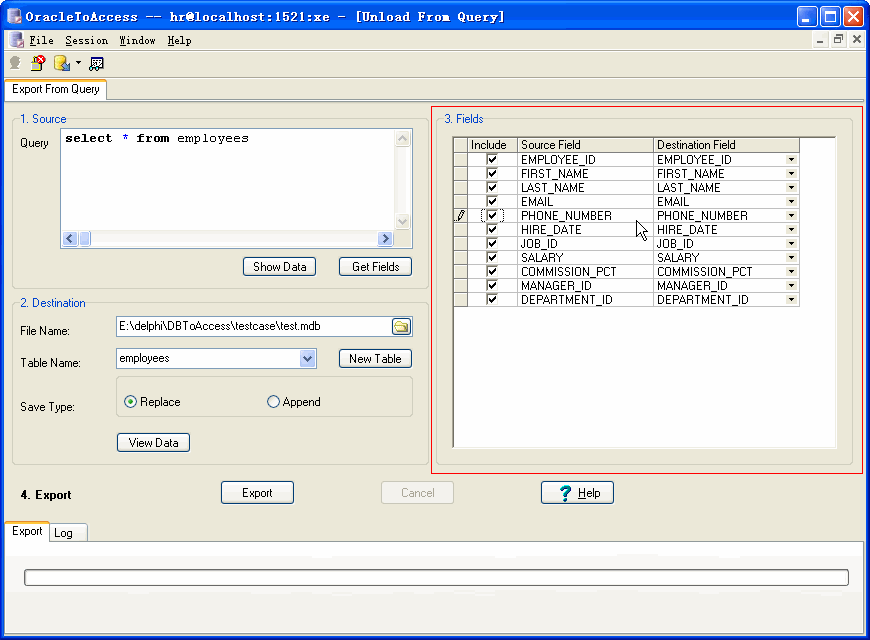Click the export progress bar
Viewport: 870px width, 640px height.
[x=436, y=577]
